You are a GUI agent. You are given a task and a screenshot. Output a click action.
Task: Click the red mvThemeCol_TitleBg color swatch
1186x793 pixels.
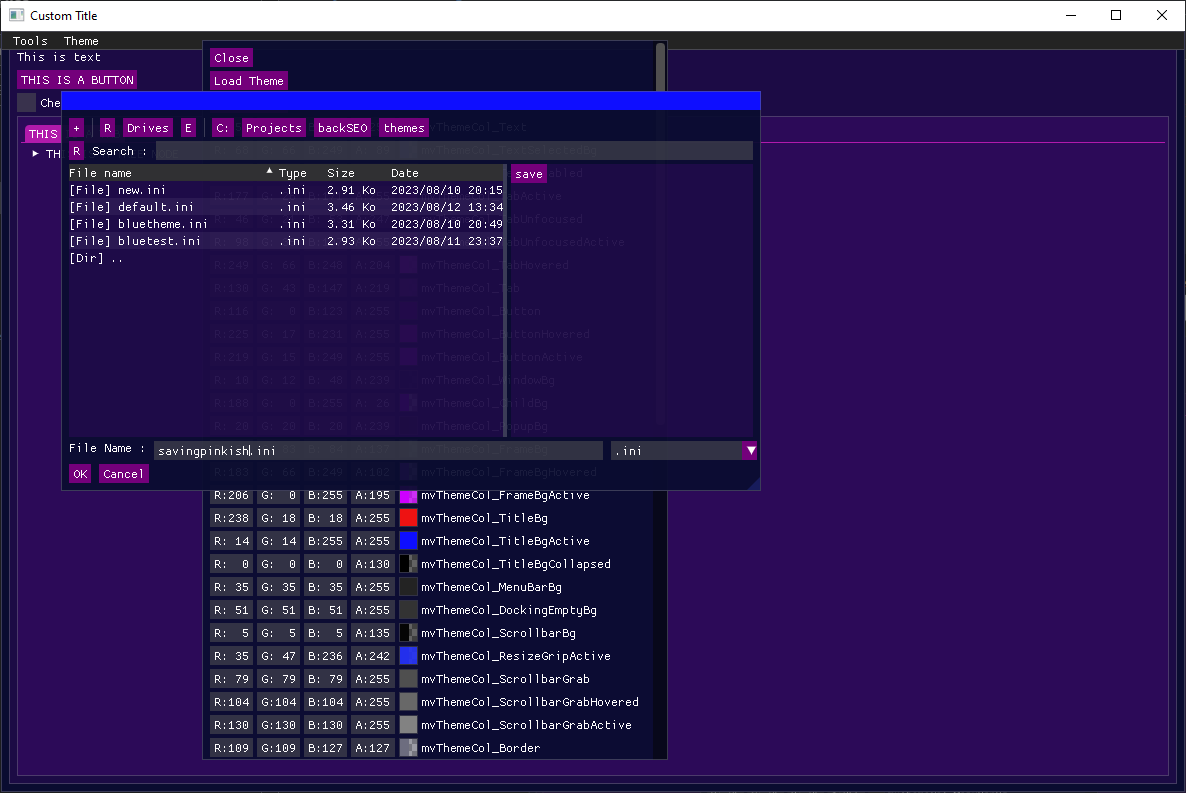(x=407, y=517)
